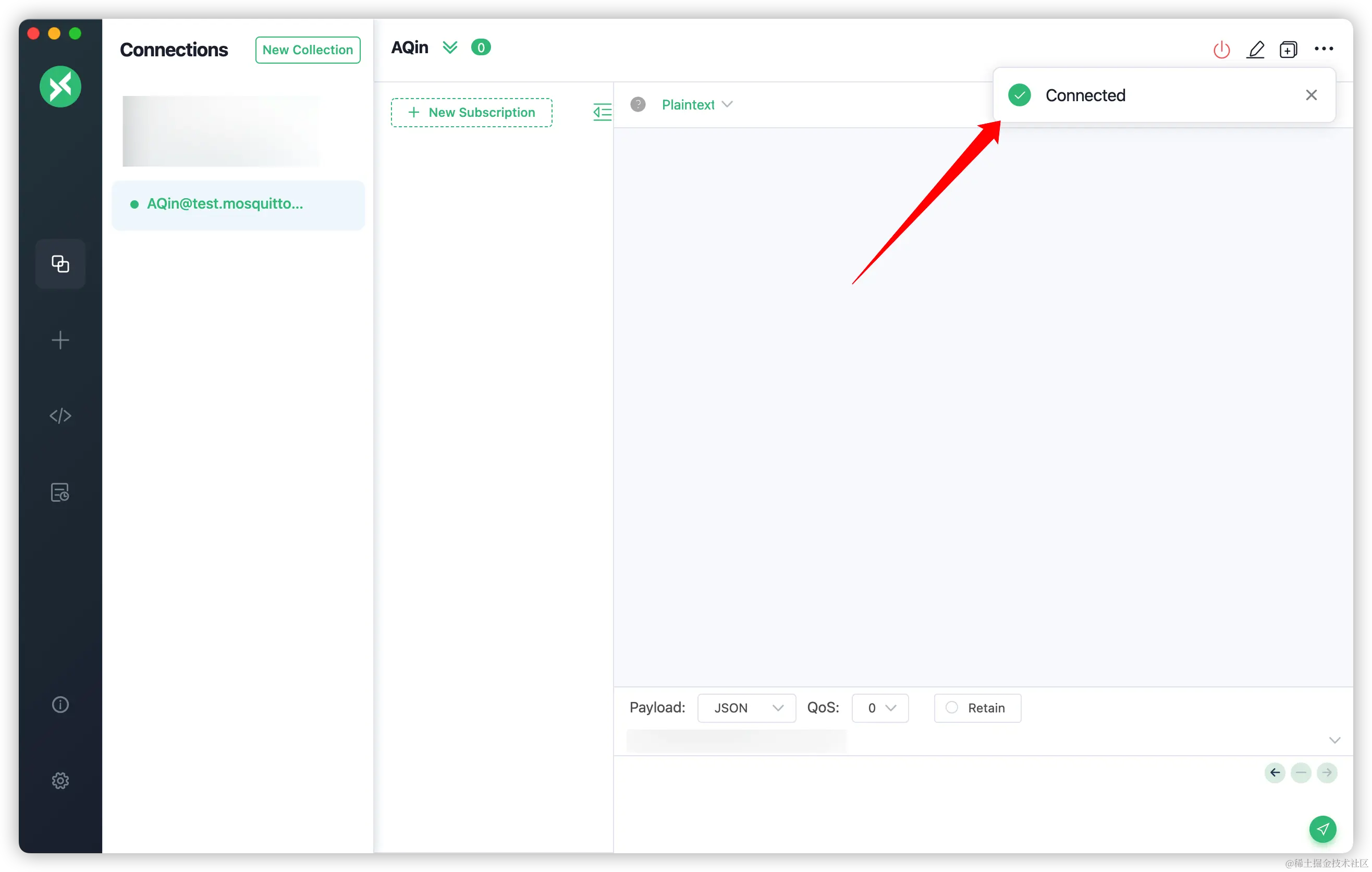Image resolution: width=1372 pixels, height=872 pixels.
Task: Open the log icon in sidebar
Action: [60, 492]
